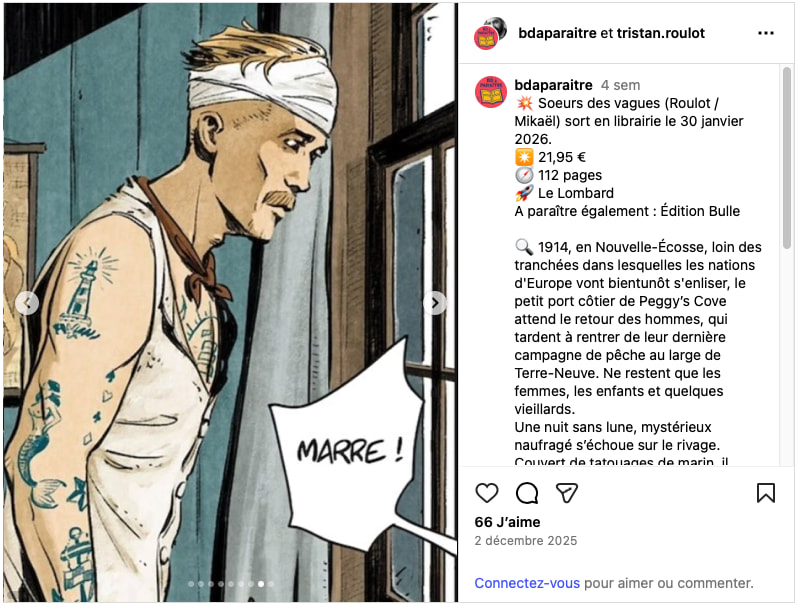
Task: Select the last carousel indicator dot
Action: [x=271, y=584]
